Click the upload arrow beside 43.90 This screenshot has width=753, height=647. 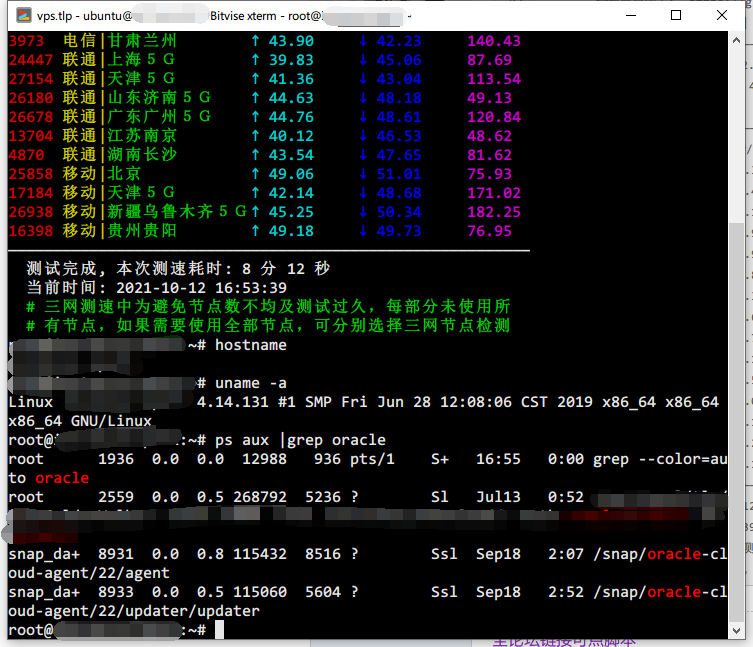[255, 41]
